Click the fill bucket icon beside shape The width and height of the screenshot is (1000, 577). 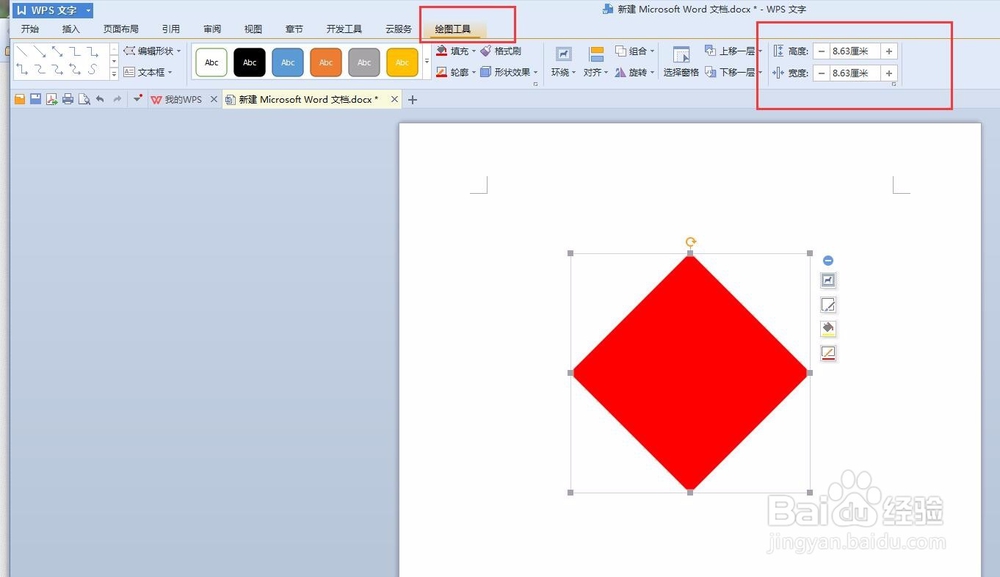(828, 329)
